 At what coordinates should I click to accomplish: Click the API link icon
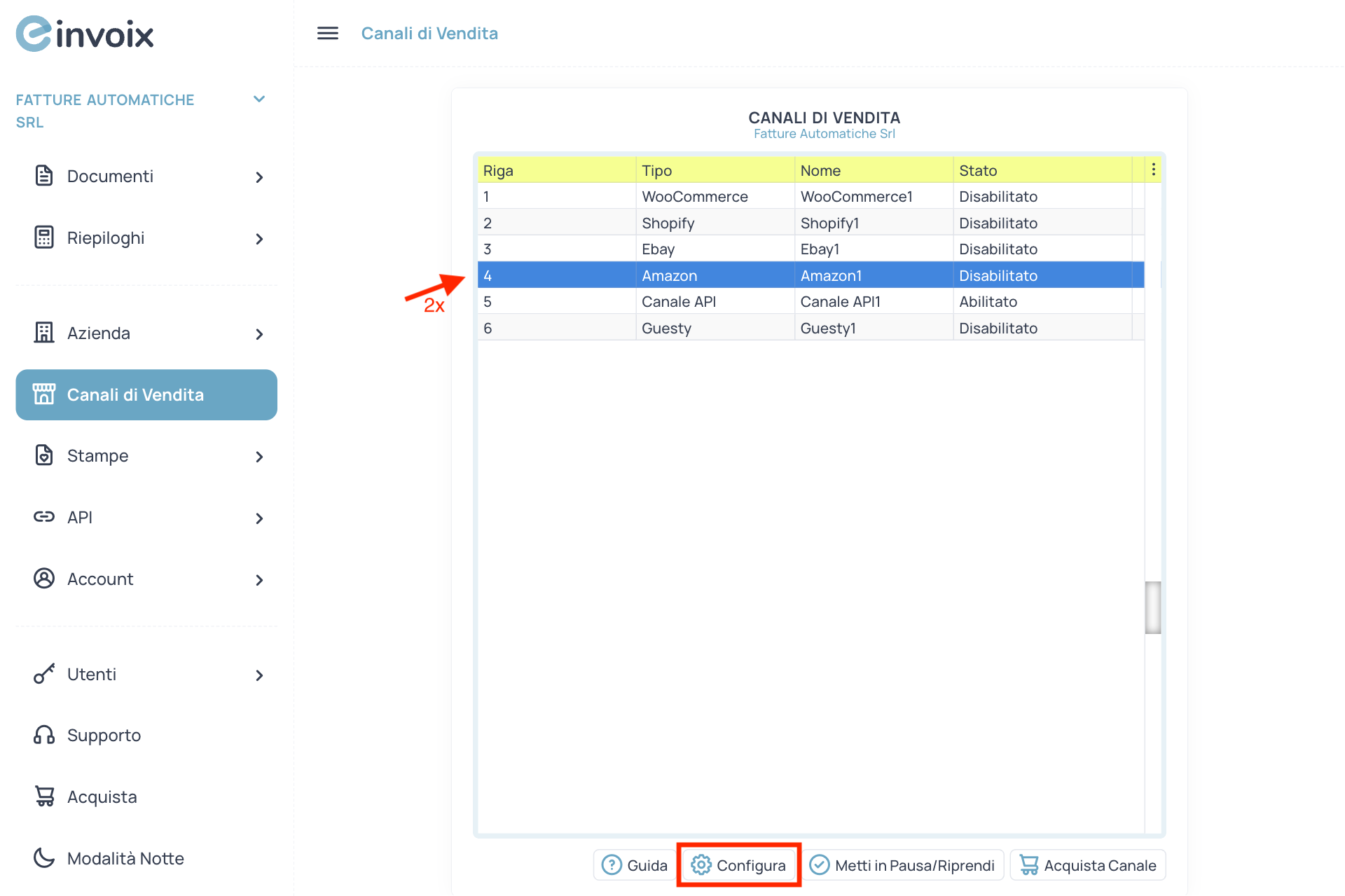point(44,517)
